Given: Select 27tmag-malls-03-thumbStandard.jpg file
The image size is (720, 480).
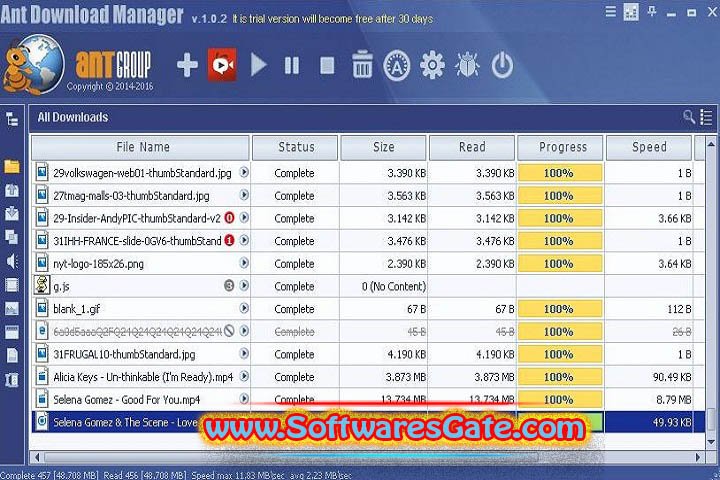Looking at the screenshot, I should pos(131,196).
